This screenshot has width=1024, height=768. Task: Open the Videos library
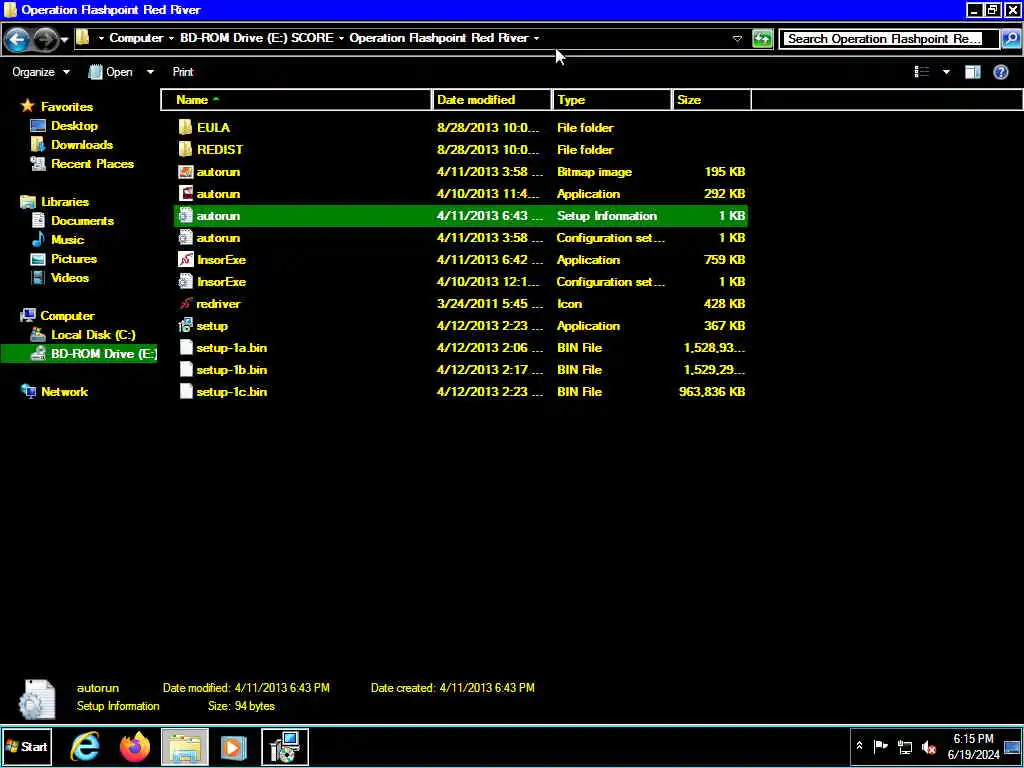coord(70,278)
